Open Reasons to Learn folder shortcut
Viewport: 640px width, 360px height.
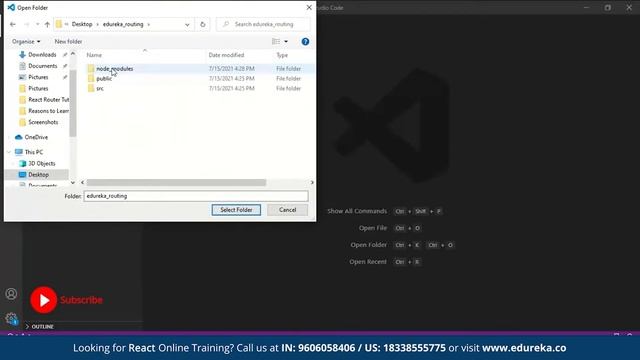(x=48, y=111)
